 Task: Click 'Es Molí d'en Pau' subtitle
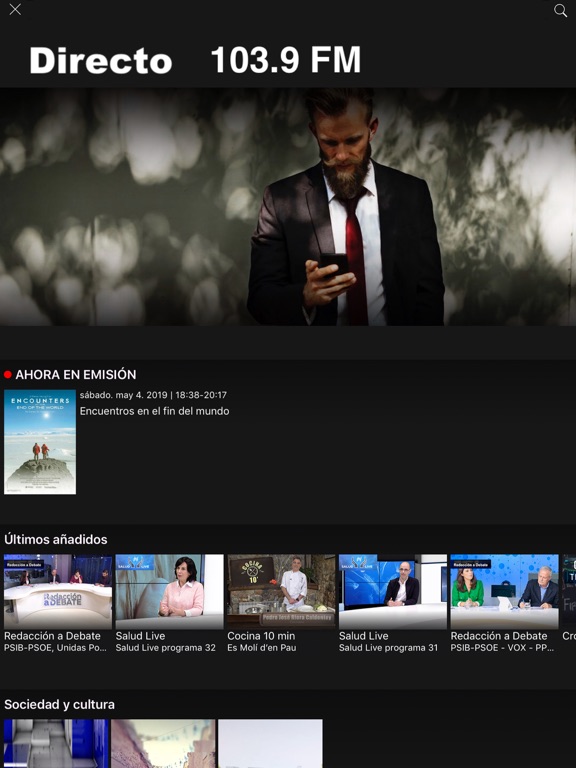[x=262, y=648]
